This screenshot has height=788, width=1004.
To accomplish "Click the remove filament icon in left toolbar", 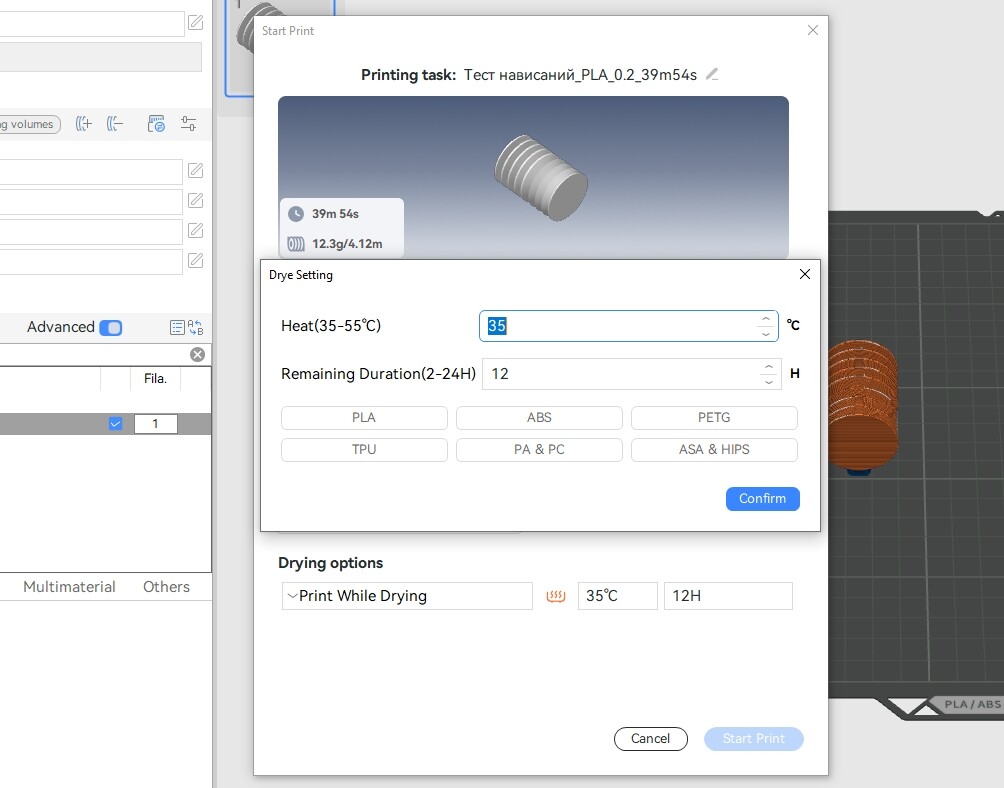I will tap(115, 124).
